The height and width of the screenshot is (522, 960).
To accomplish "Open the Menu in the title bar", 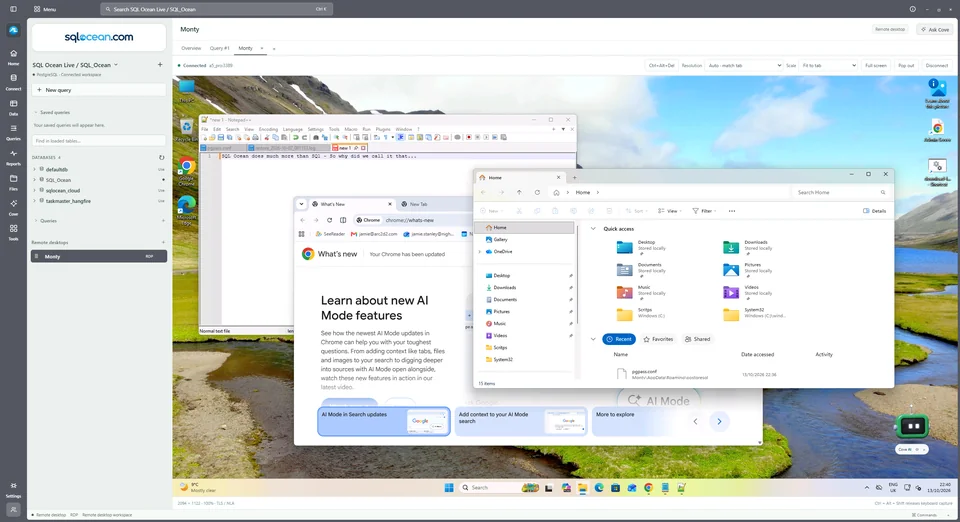I will click(x=45, y=9).
